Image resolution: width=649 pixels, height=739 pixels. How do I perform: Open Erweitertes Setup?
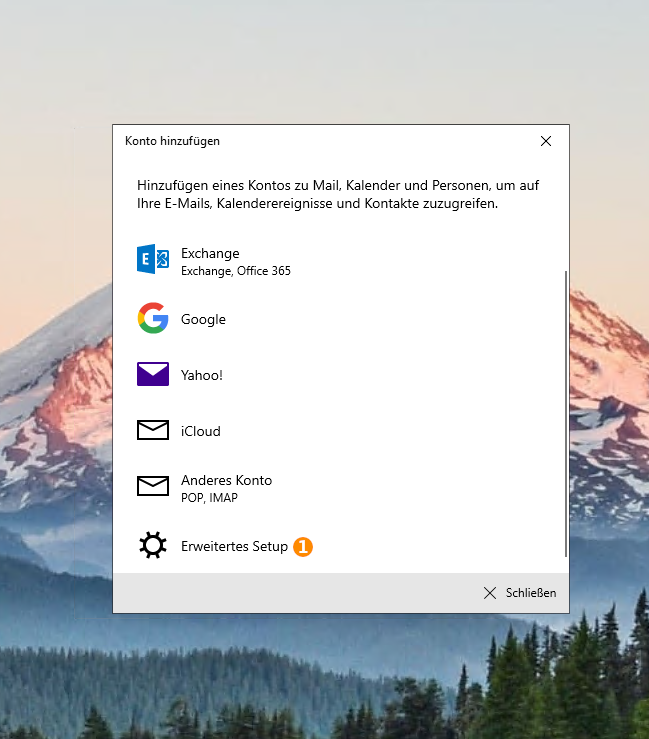click(x=234, y=546)
